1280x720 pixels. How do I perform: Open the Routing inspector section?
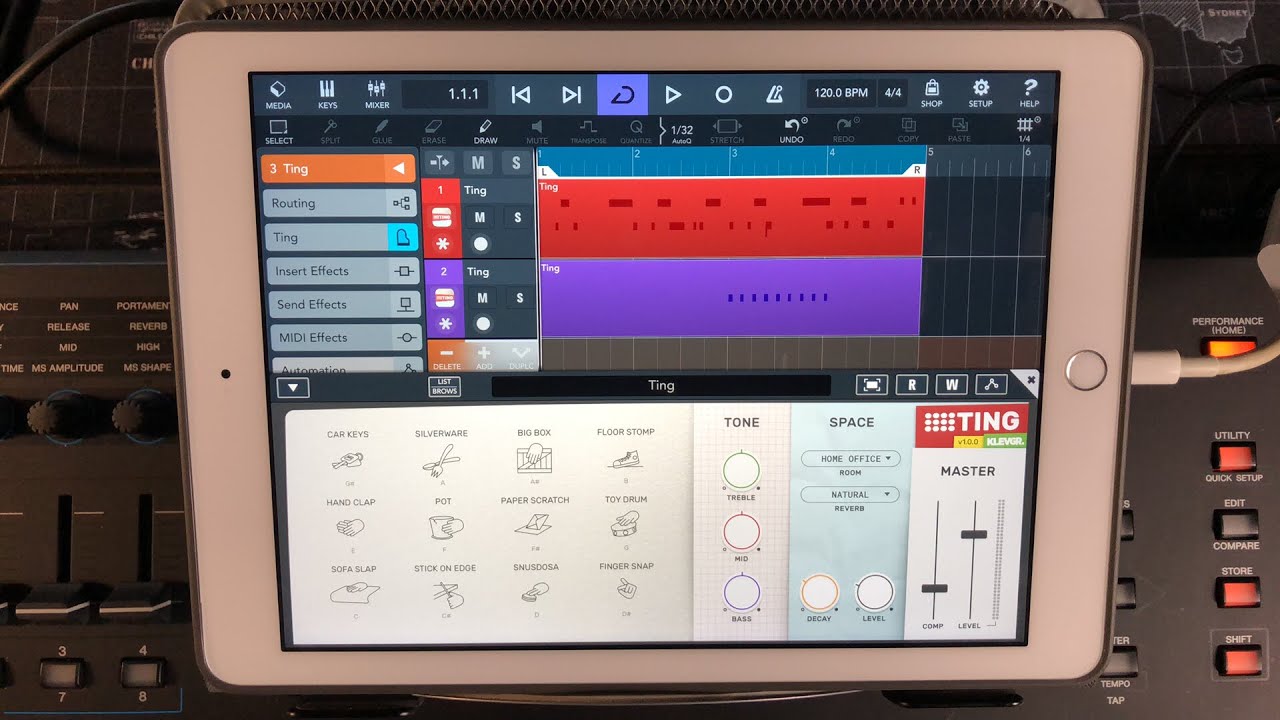[x=339, y=203]
